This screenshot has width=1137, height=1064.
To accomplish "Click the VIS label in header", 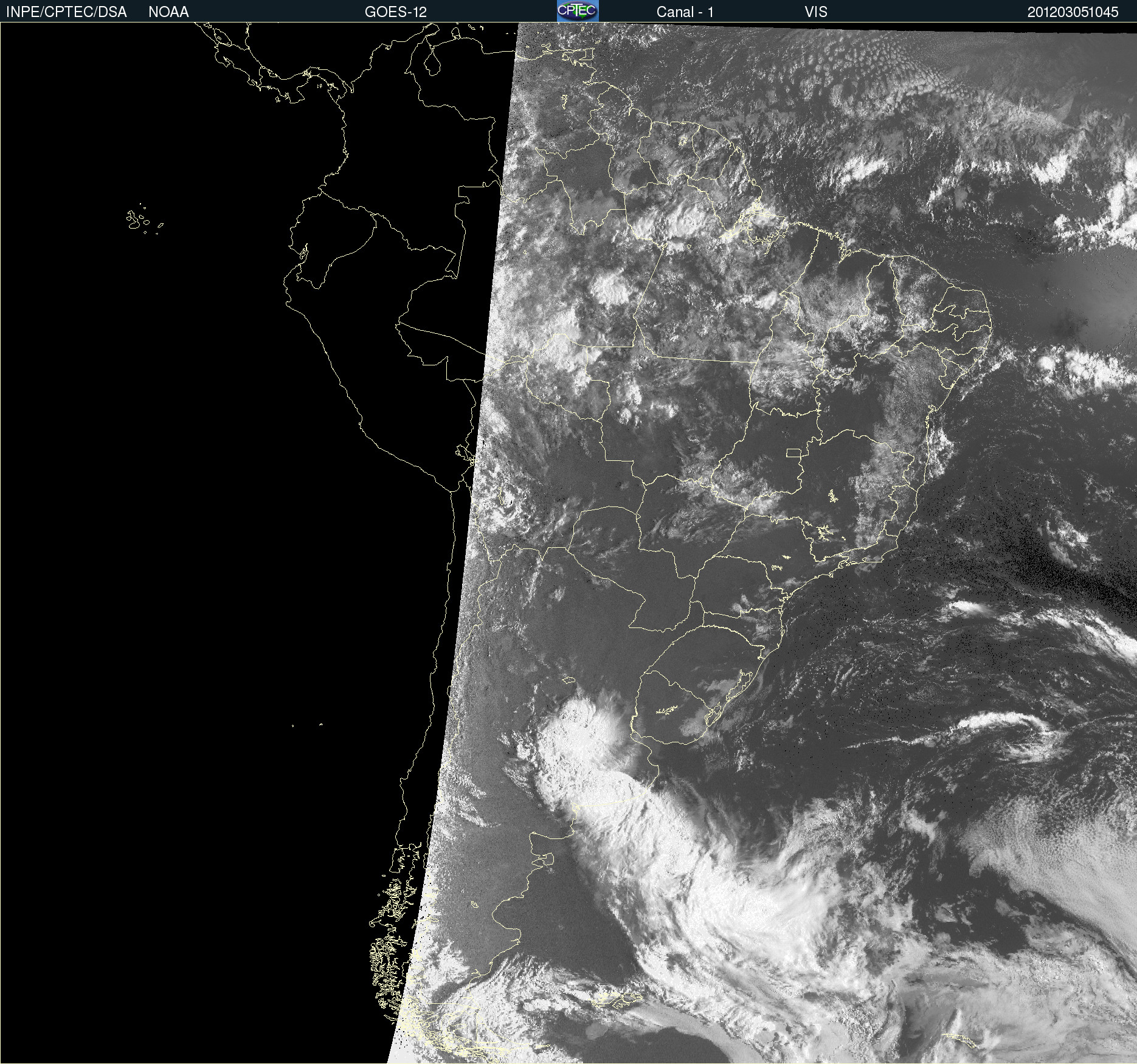I will 816,12.
